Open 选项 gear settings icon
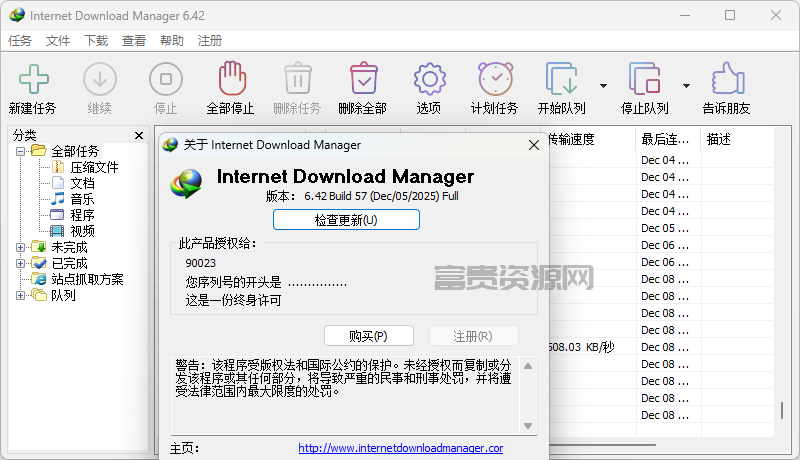Screen dimensions: 800x460 coord(429,79)
